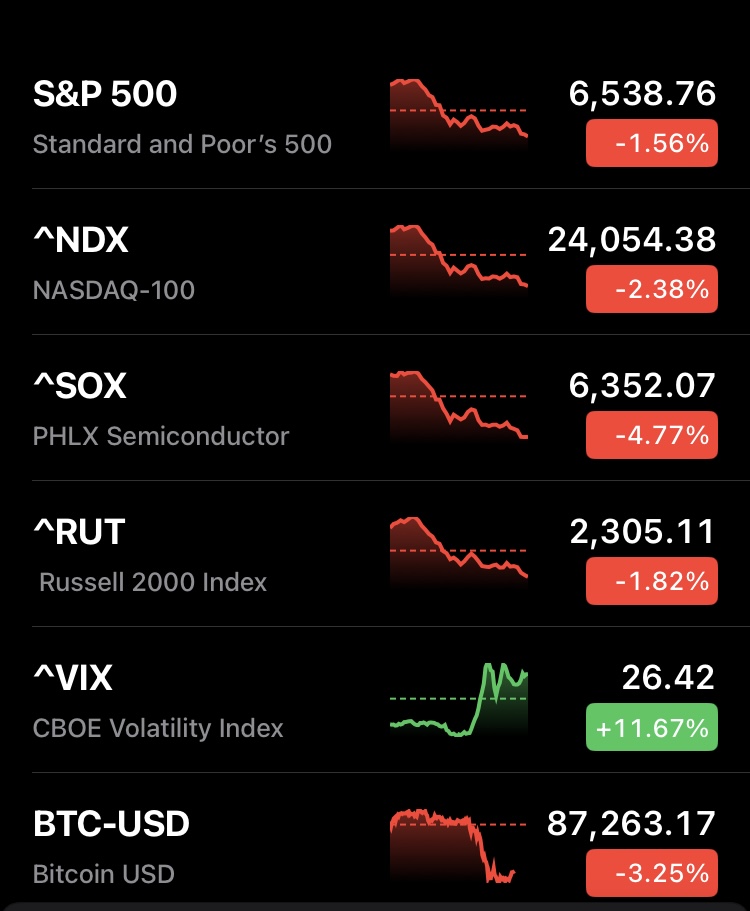Viewport: 750px width, 911px height.
Task: Select the BTC-USD ticker symbol
Action: [111, 825]
